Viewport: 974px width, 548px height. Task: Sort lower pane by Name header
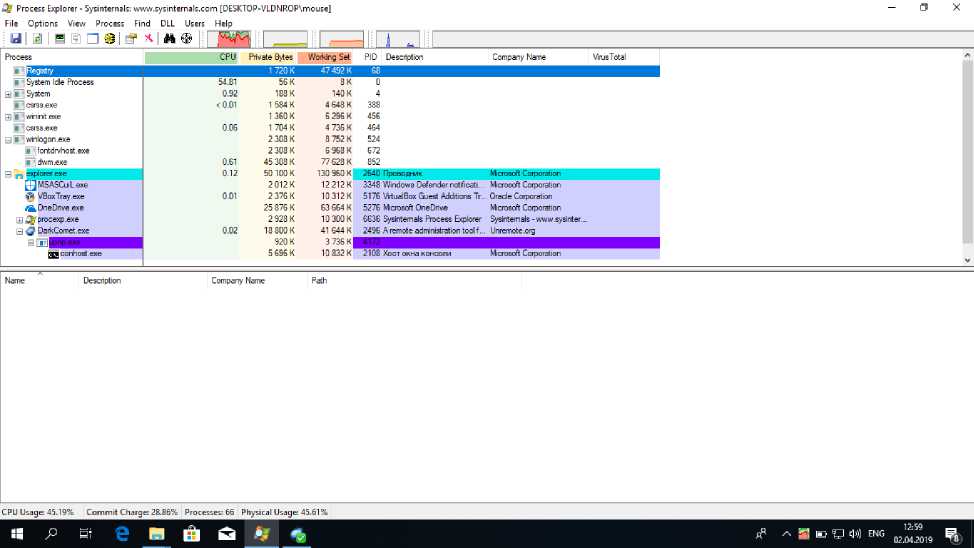pos(40,281)
